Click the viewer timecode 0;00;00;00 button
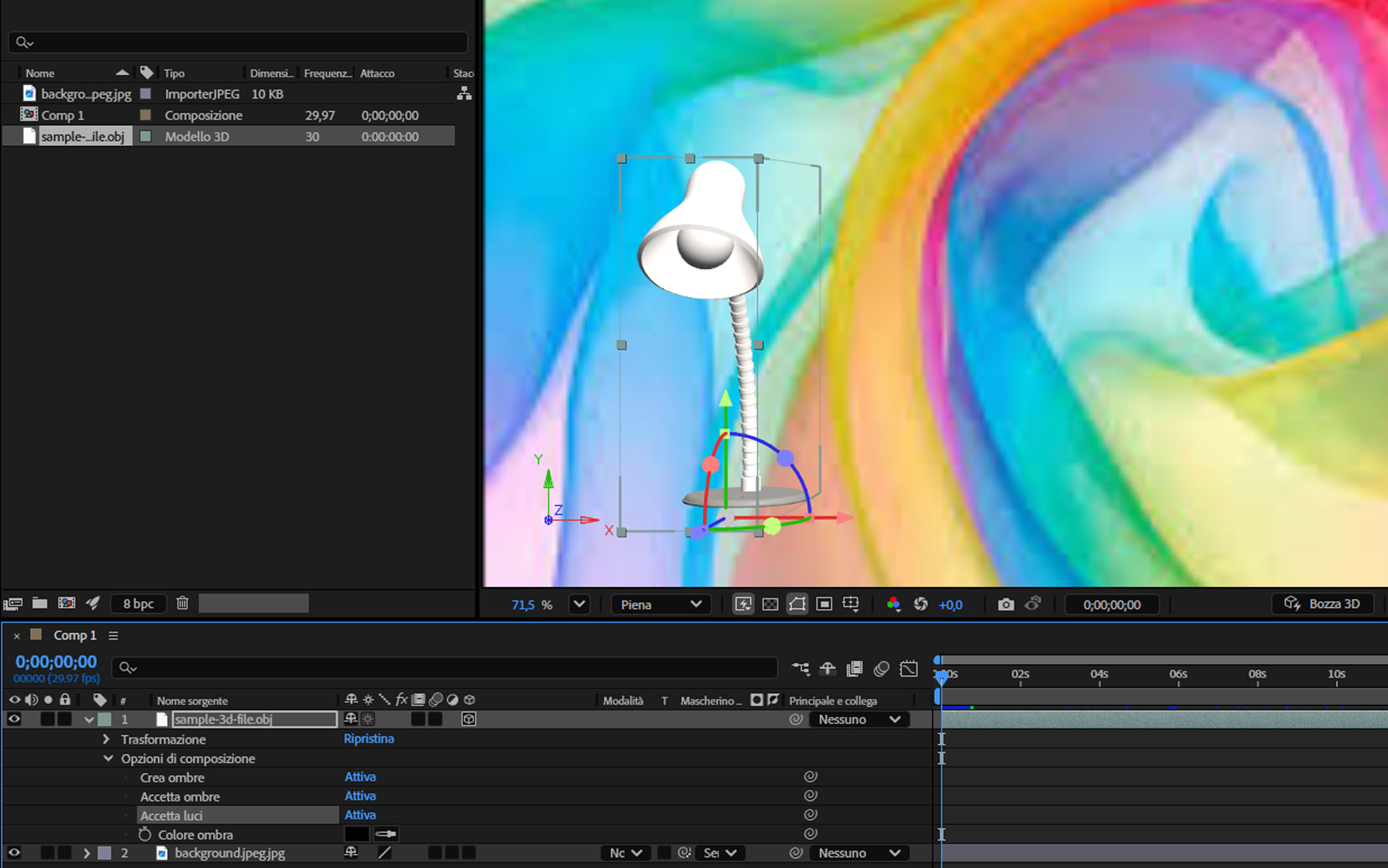The image size is (1388, 868). 1112,604
